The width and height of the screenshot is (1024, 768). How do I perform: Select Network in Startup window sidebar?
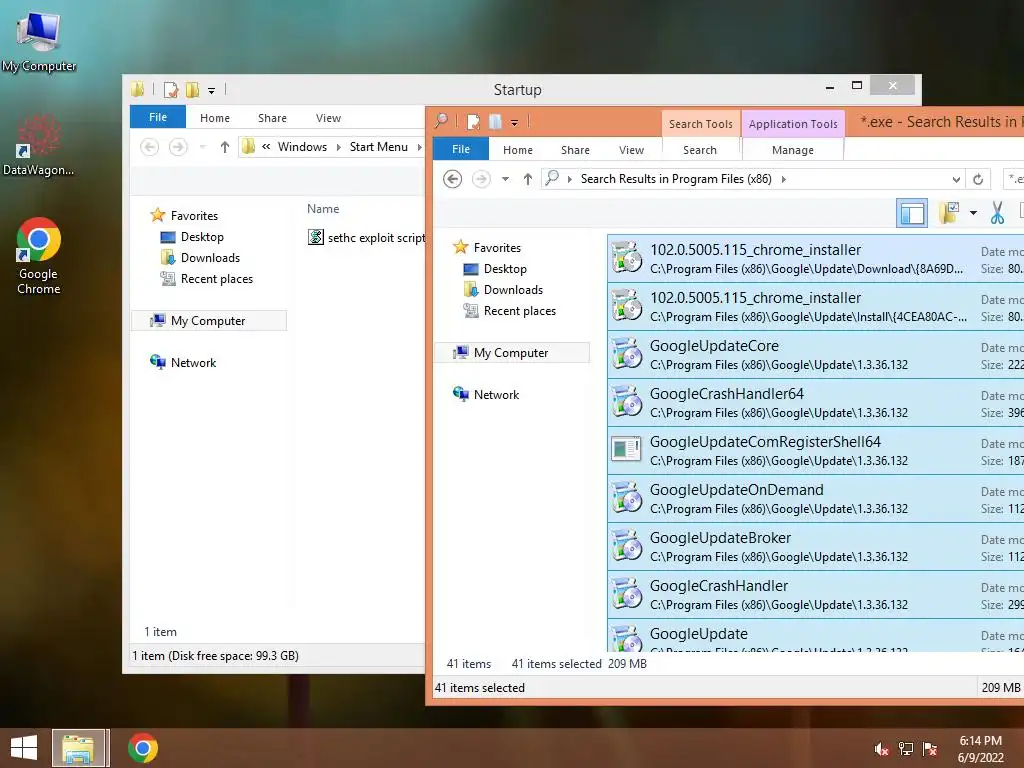[x=193, y=362]
